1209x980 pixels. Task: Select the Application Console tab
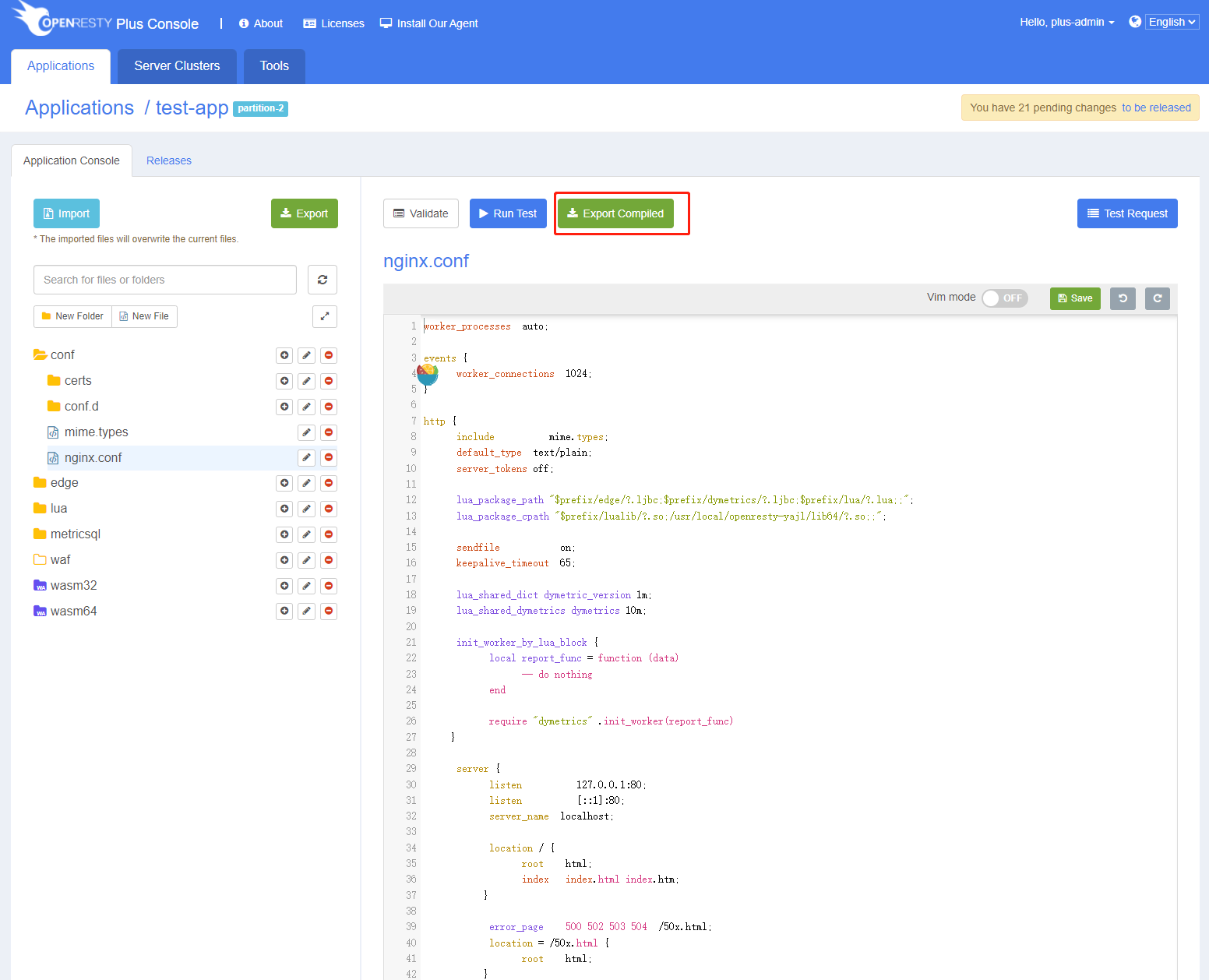click(x=72, y=160)
